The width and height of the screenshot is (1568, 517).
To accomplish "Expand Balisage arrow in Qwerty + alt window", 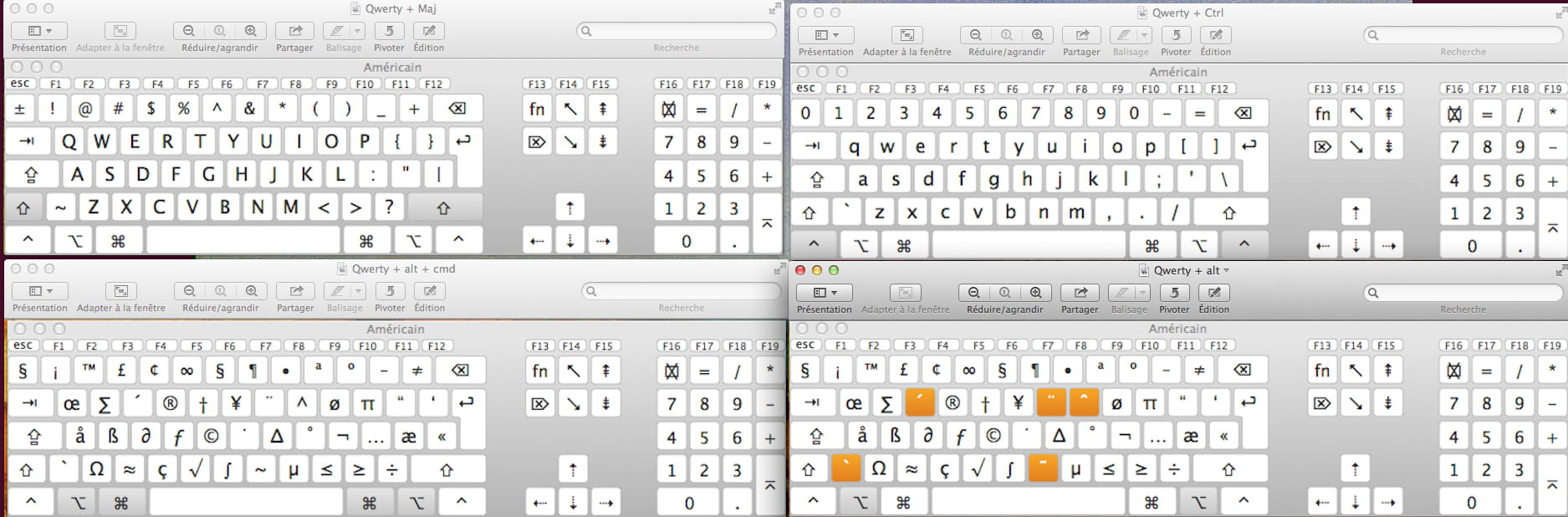I will [1143, 293].
